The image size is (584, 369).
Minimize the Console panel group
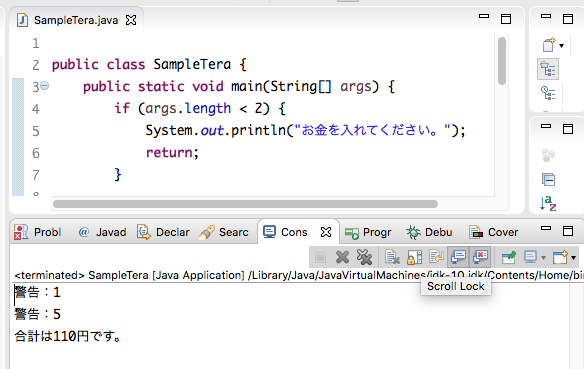[x=546, y=228]
